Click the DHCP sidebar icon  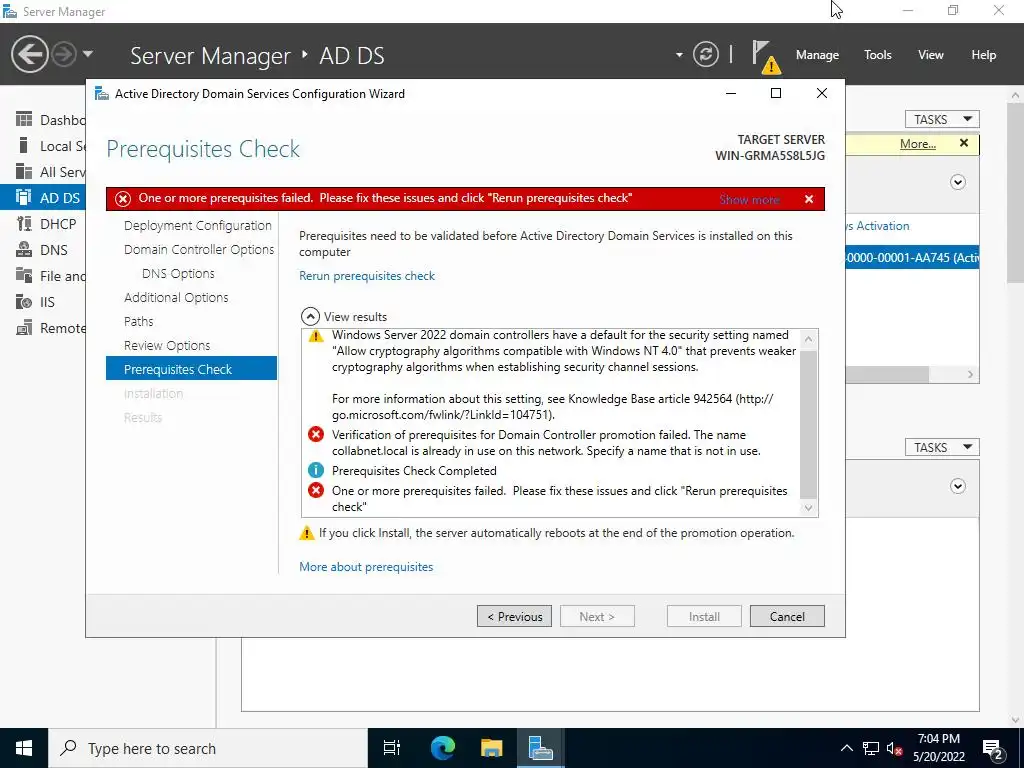[x=24, y=224]
